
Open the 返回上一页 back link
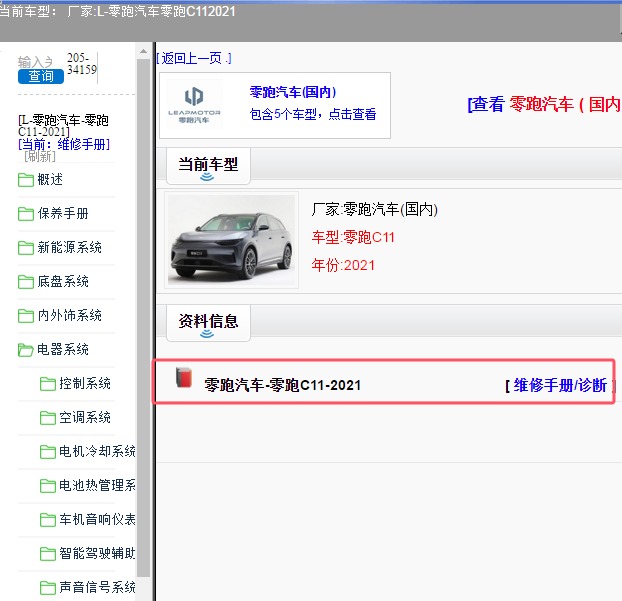coord(194,59)
